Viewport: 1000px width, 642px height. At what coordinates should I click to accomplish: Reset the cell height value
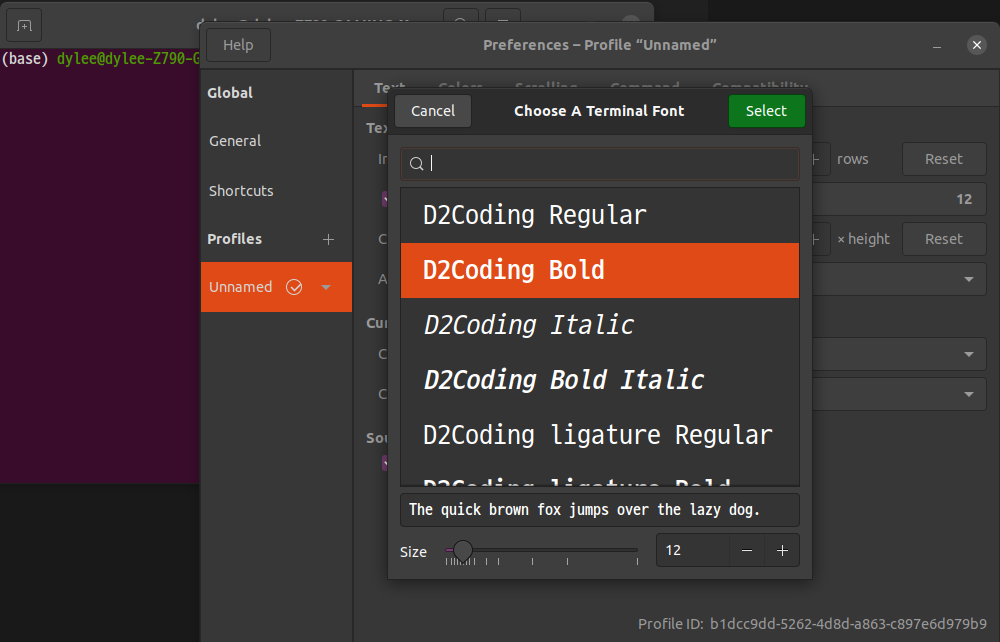tap(943, 239)
